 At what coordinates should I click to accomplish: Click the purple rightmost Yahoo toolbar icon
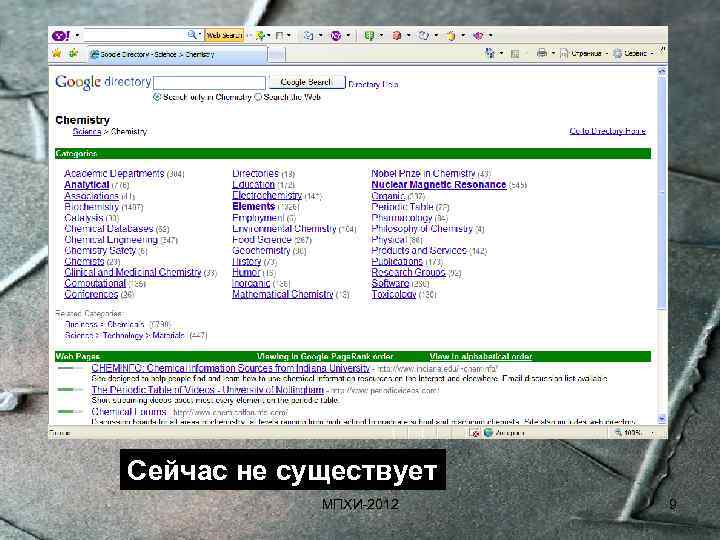[x=478, y=35]
